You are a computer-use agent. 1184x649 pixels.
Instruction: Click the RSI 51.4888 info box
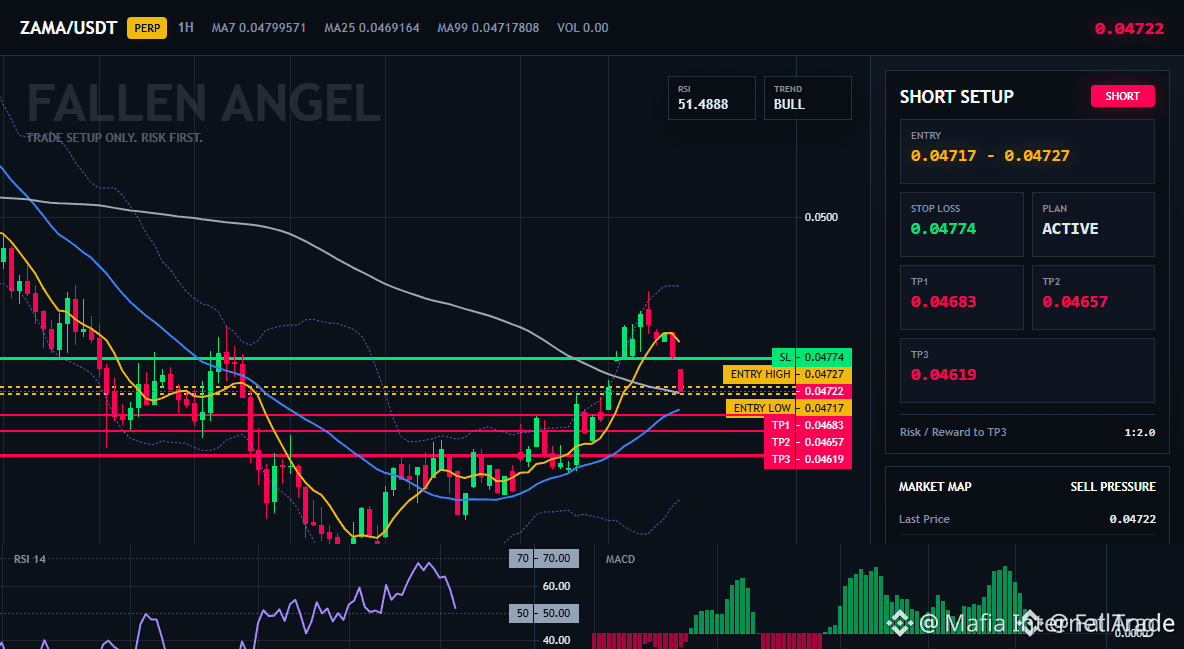(711, 97)
